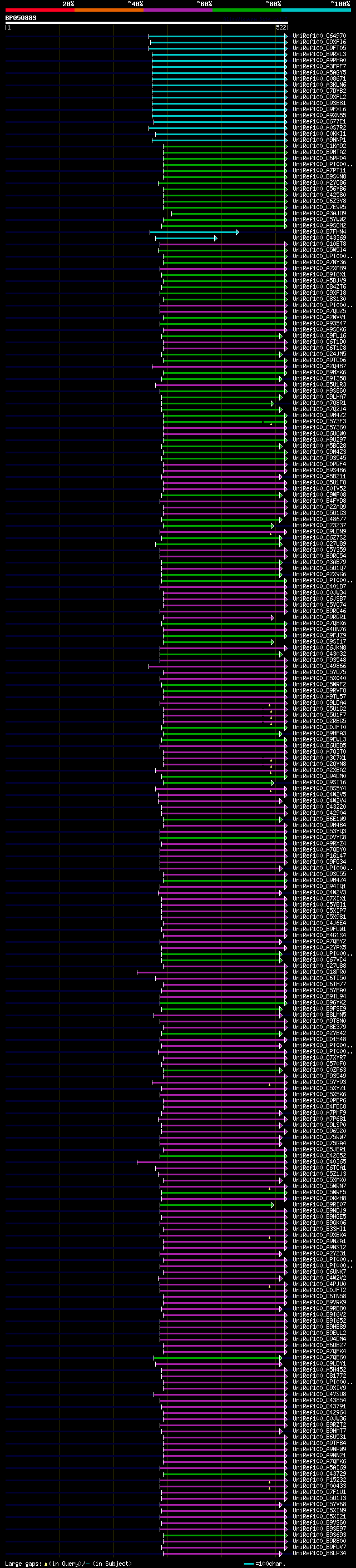The image size is (356, 1568).
Task: Select label UniRef100_A7Q8R1
Action: coord(319,403)
